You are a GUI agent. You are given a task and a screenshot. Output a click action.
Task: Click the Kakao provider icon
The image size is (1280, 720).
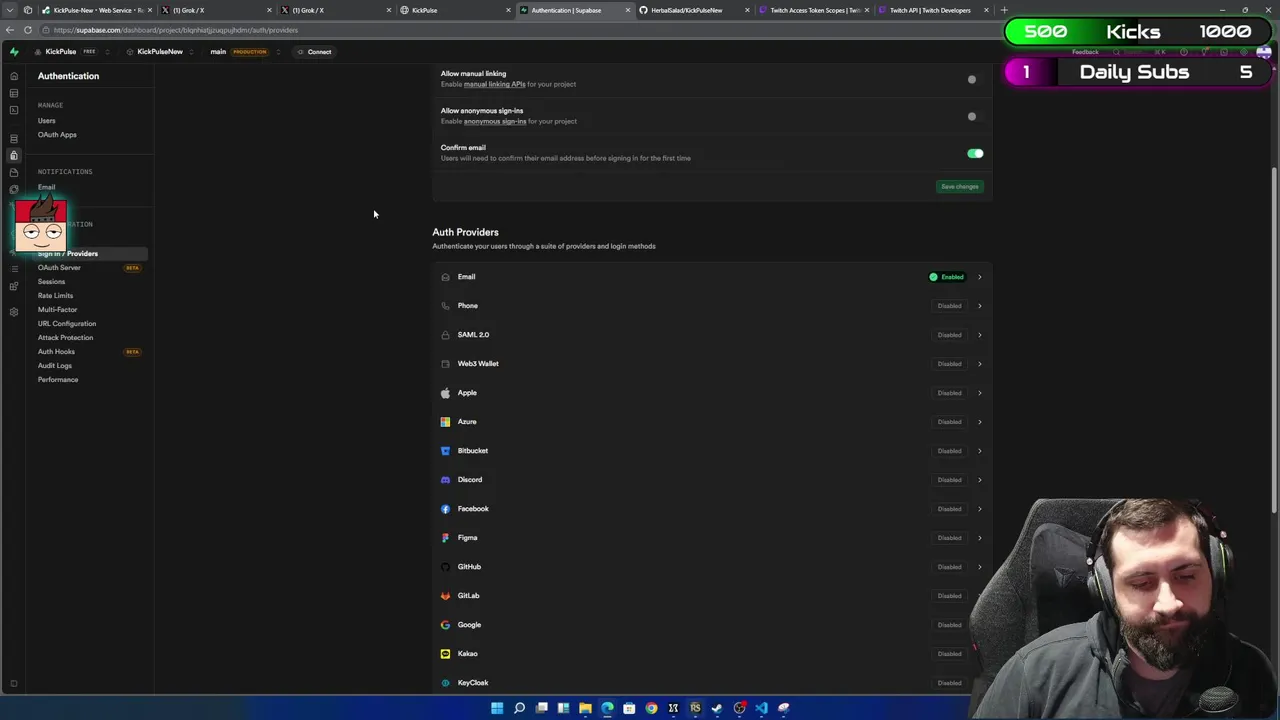[x=445, y=654]
